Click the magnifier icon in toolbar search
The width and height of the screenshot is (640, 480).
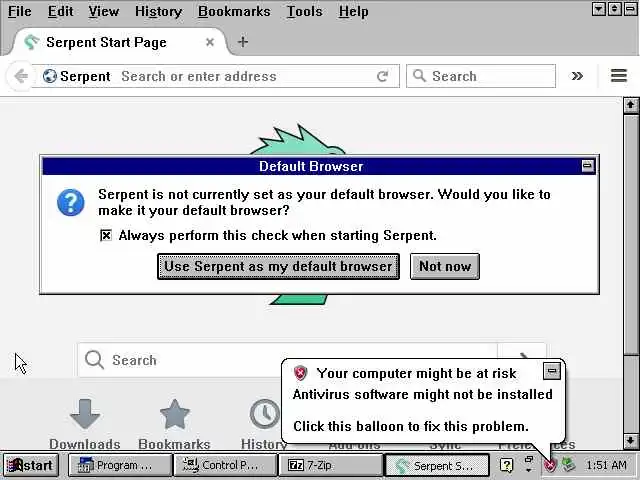tap(419, 76)
